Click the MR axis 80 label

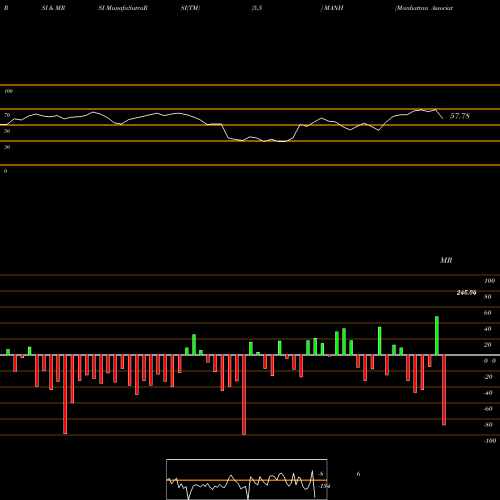pos(488,297)
